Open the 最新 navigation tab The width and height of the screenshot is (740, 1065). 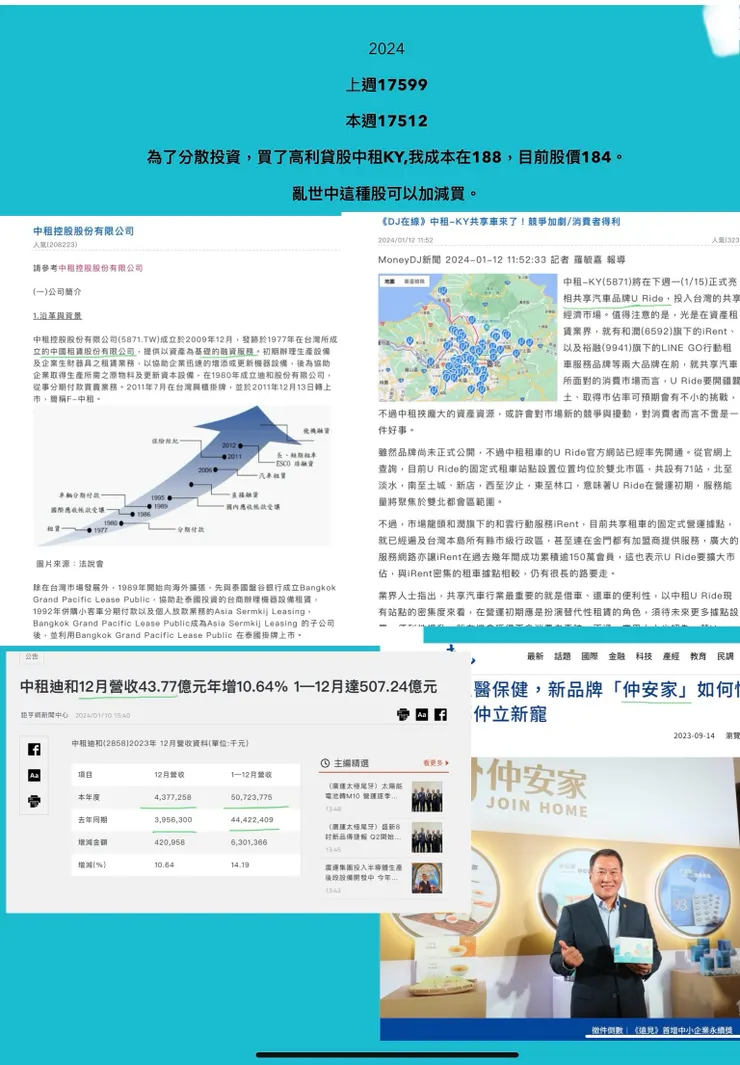tap(535, 656)
